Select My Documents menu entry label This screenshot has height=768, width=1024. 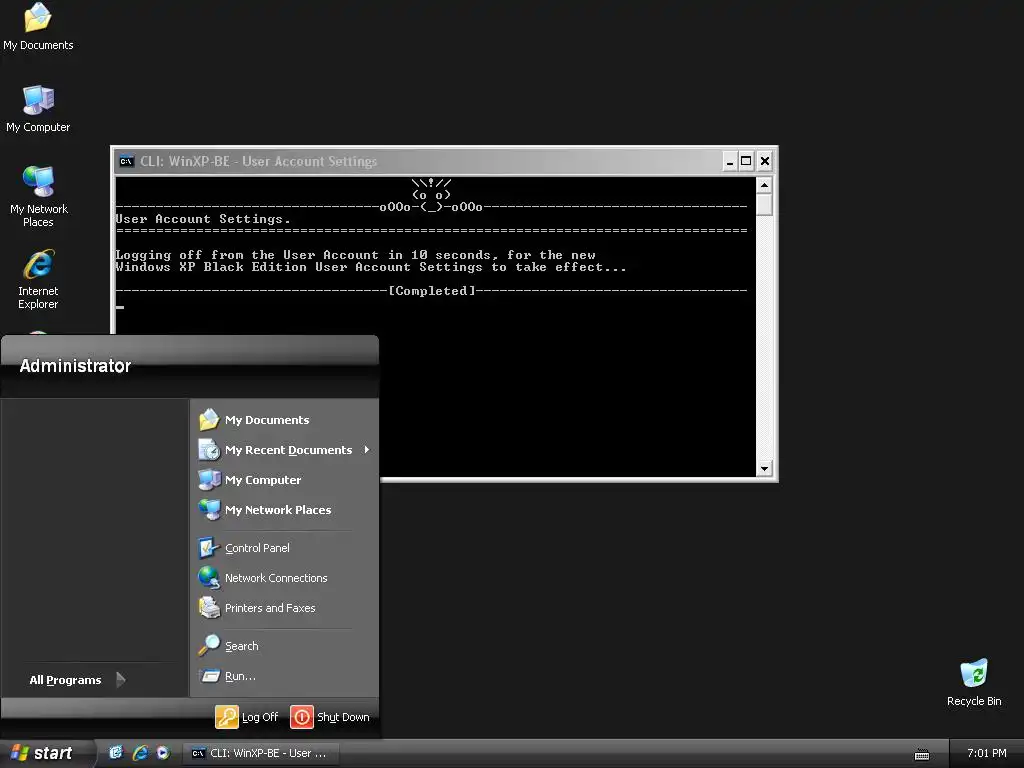[267, 420]
